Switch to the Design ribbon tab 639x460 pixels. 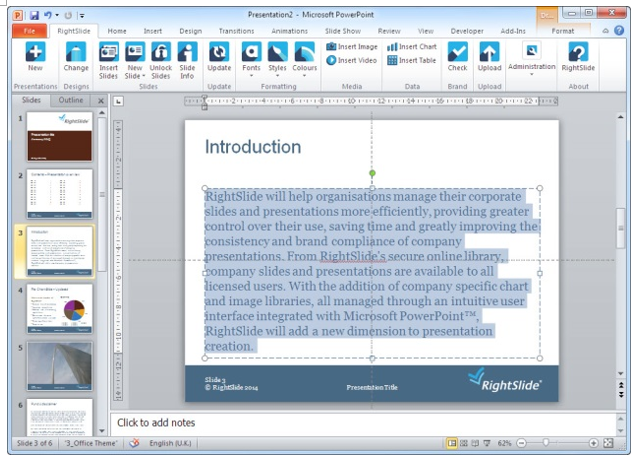(x=190, y=31)
